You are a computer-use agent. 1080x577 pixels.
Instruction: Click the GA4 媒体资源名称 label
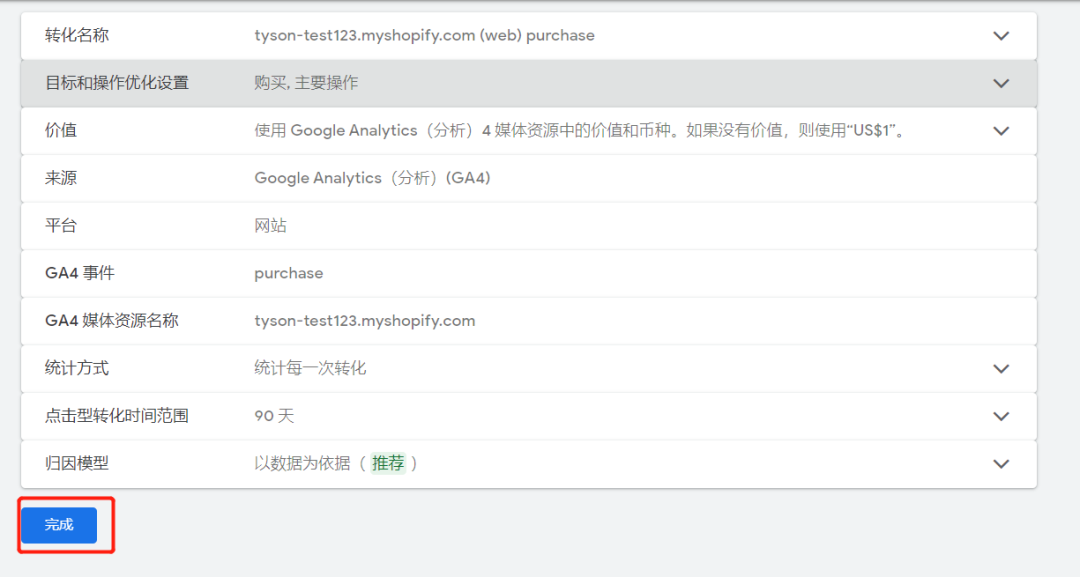112,321
